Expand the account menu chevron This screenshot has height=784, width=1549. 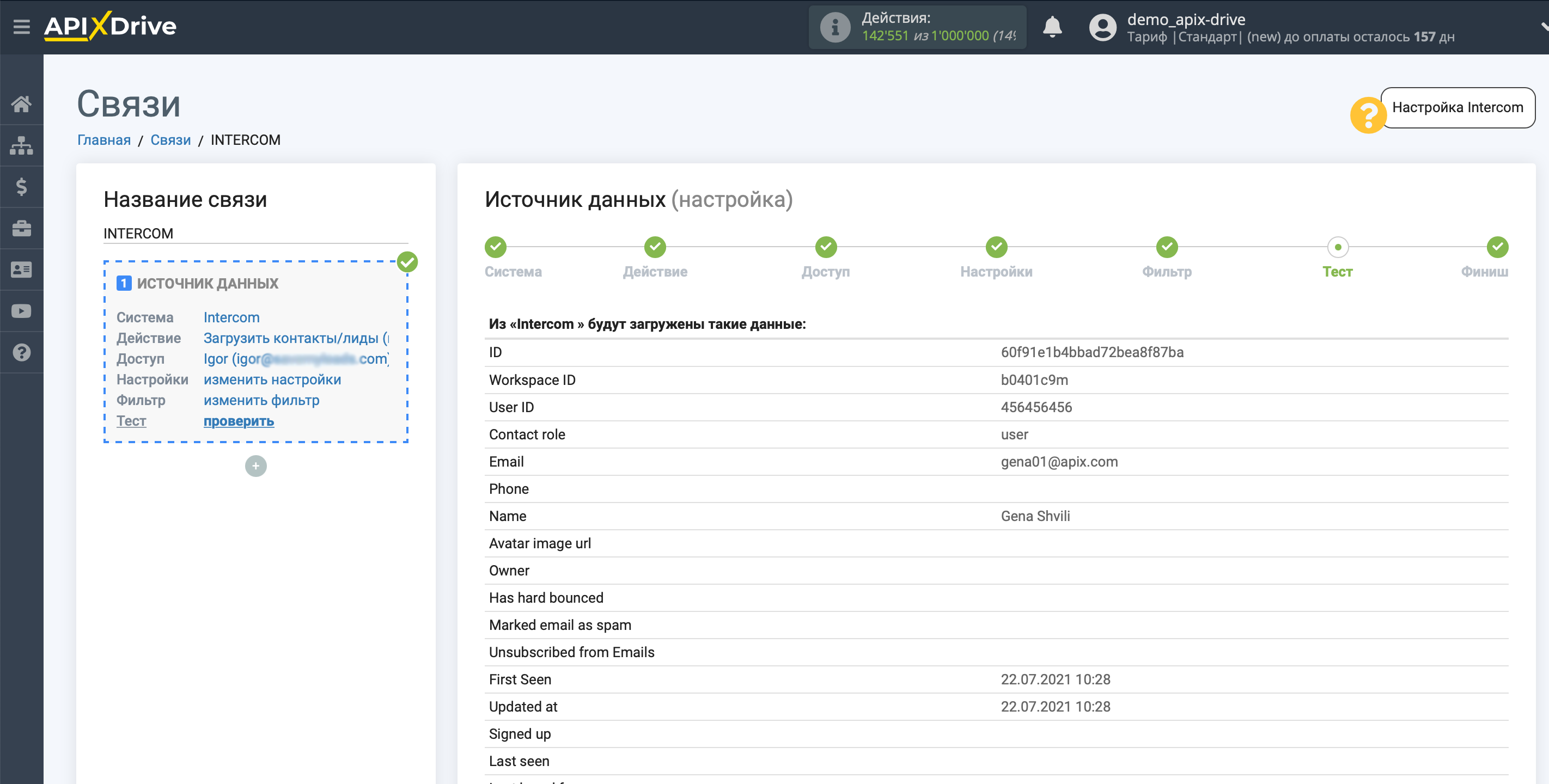point(1544,27)
